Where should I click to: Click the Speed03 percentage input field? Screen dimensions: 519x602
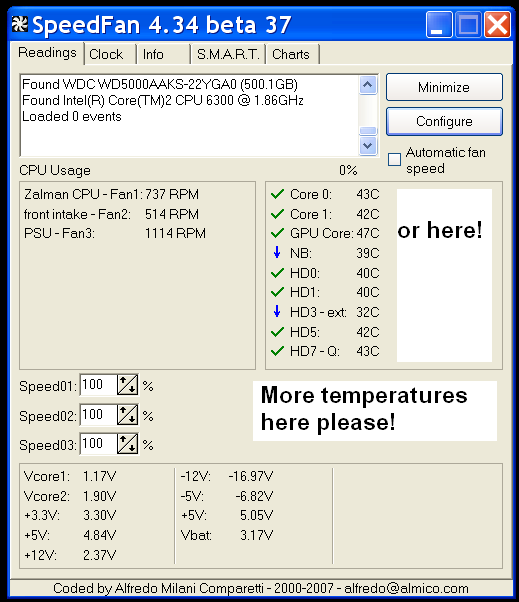tap(98, 444)
